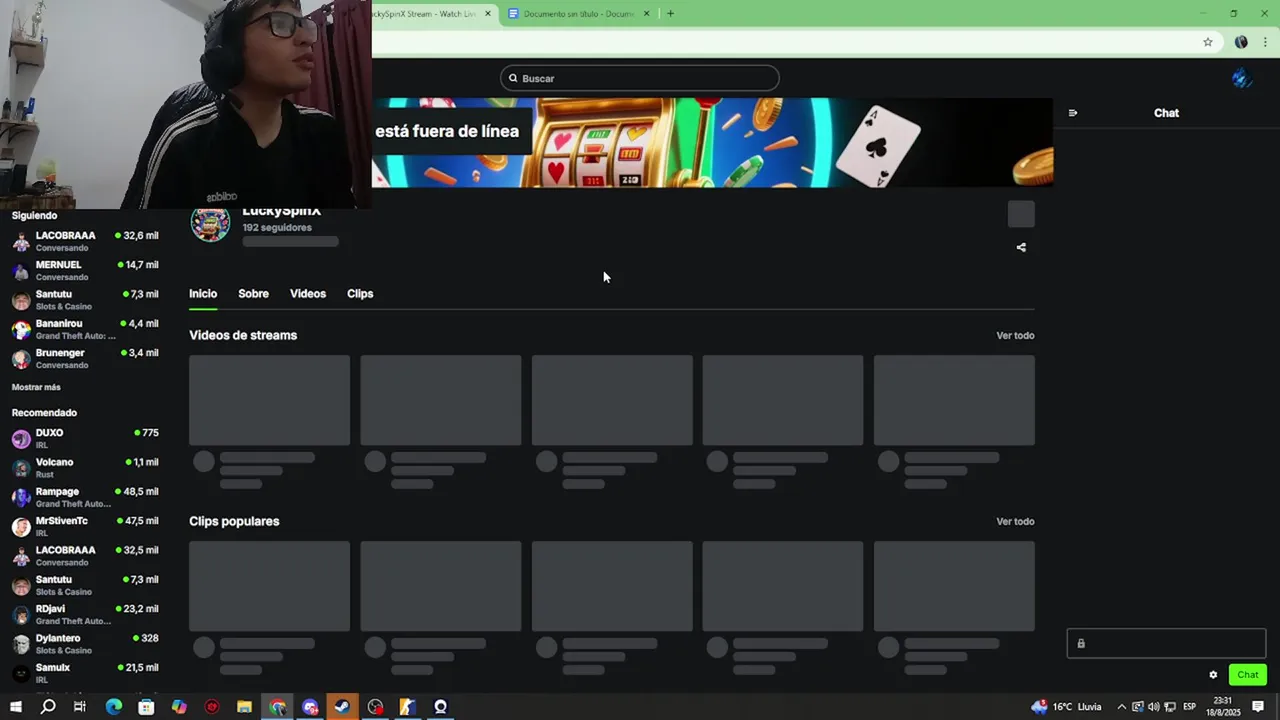Click the lock icon in chat input
This screenshot has height=720, width=1280.
tap(1081, 644)
